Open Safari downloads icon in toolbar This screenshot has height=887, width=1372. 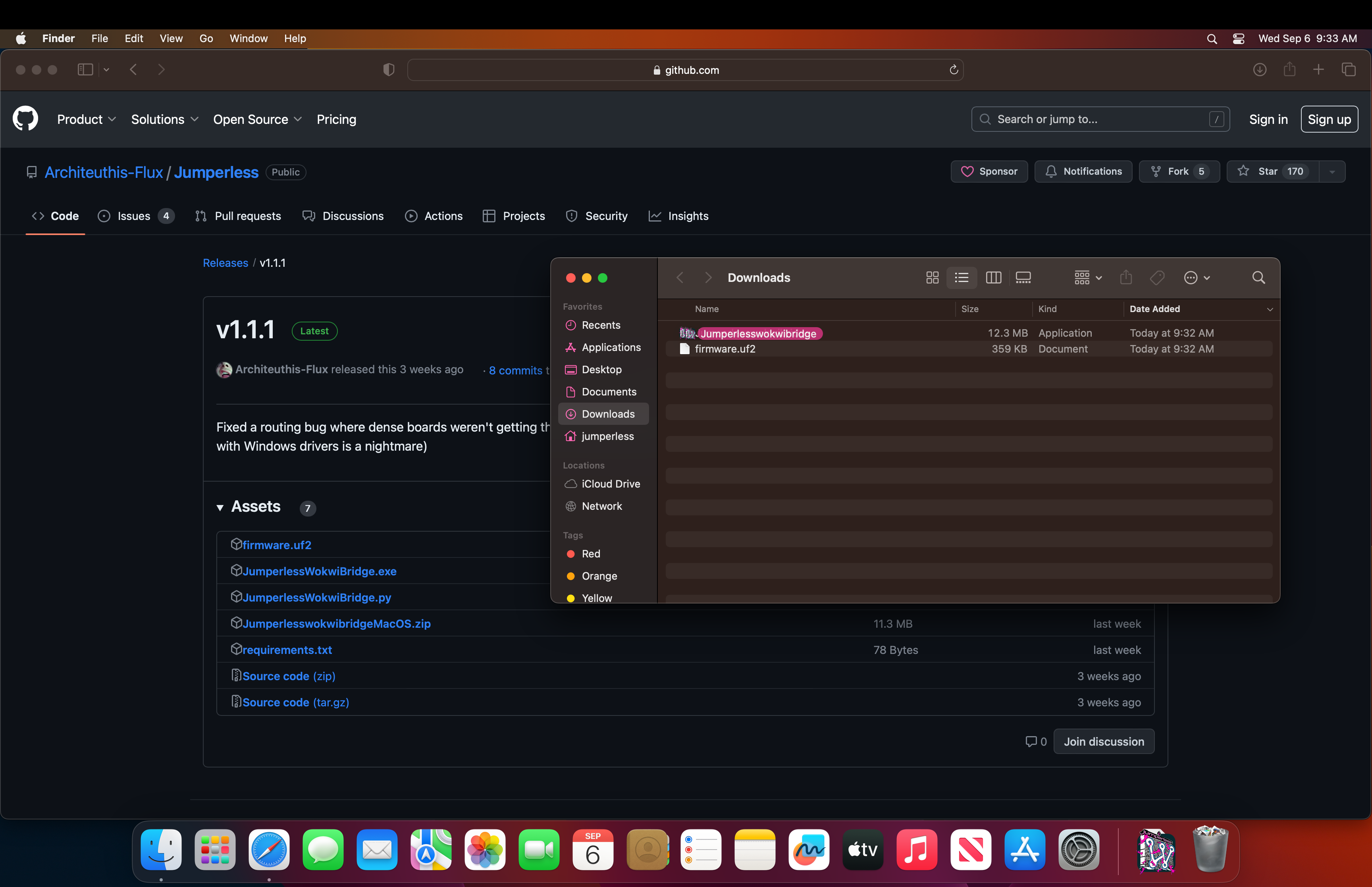[x=1259, y=70]
